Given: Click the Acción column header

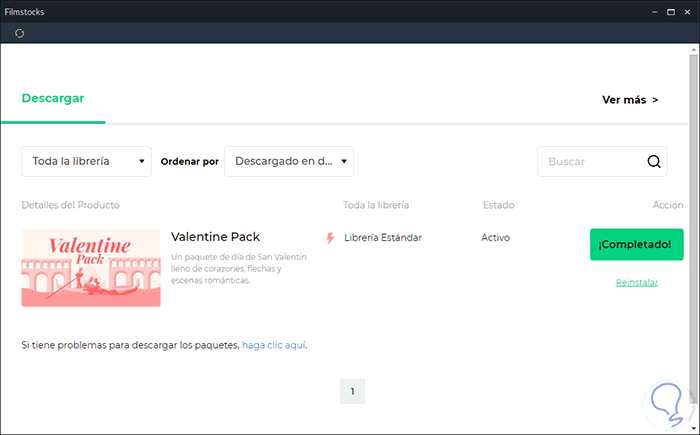Looking at the screenshot, I should (668, 205).
